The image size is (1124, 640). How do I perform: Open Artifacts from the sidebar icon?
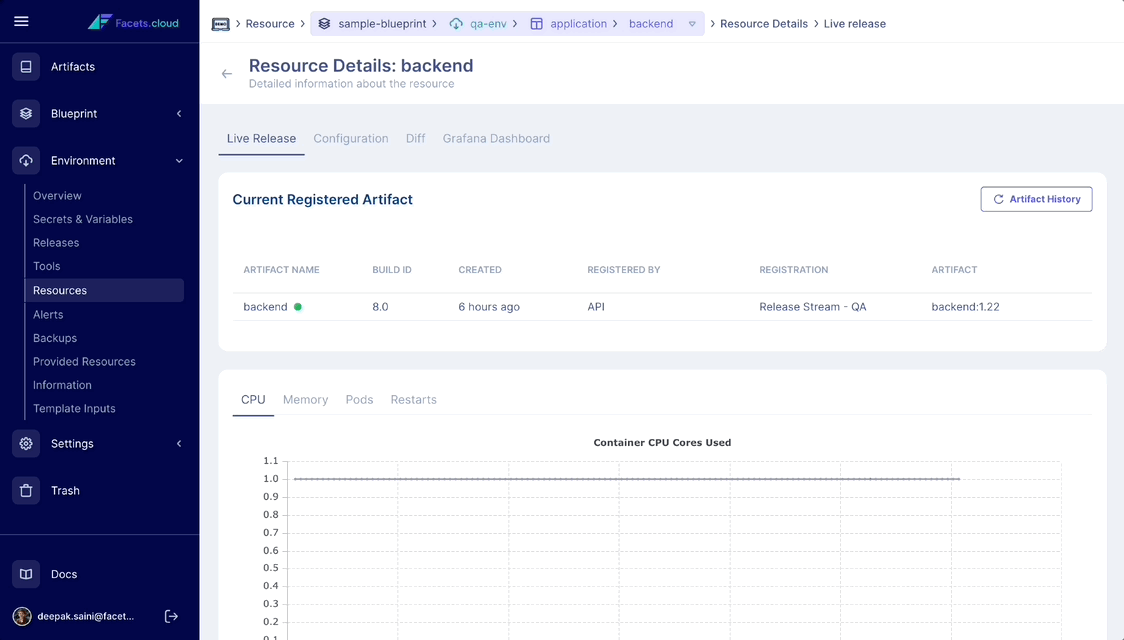pyautogui.click(x=26, y=67)
